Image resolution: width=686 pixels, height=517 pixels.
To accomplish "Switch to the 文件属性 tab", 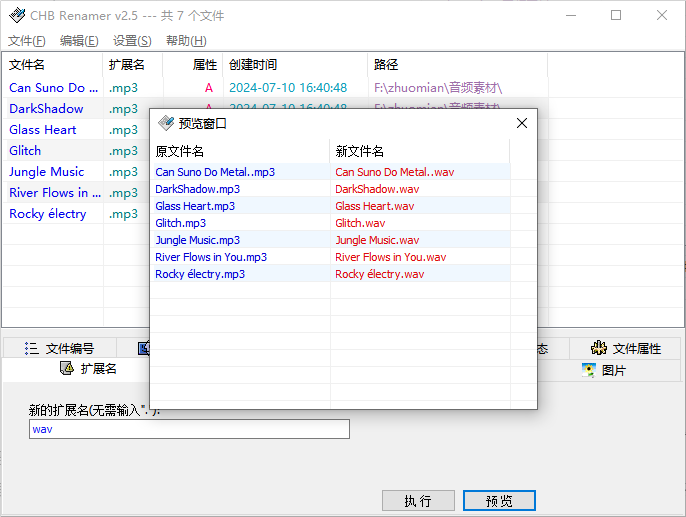I will click(x=626, y=348).
